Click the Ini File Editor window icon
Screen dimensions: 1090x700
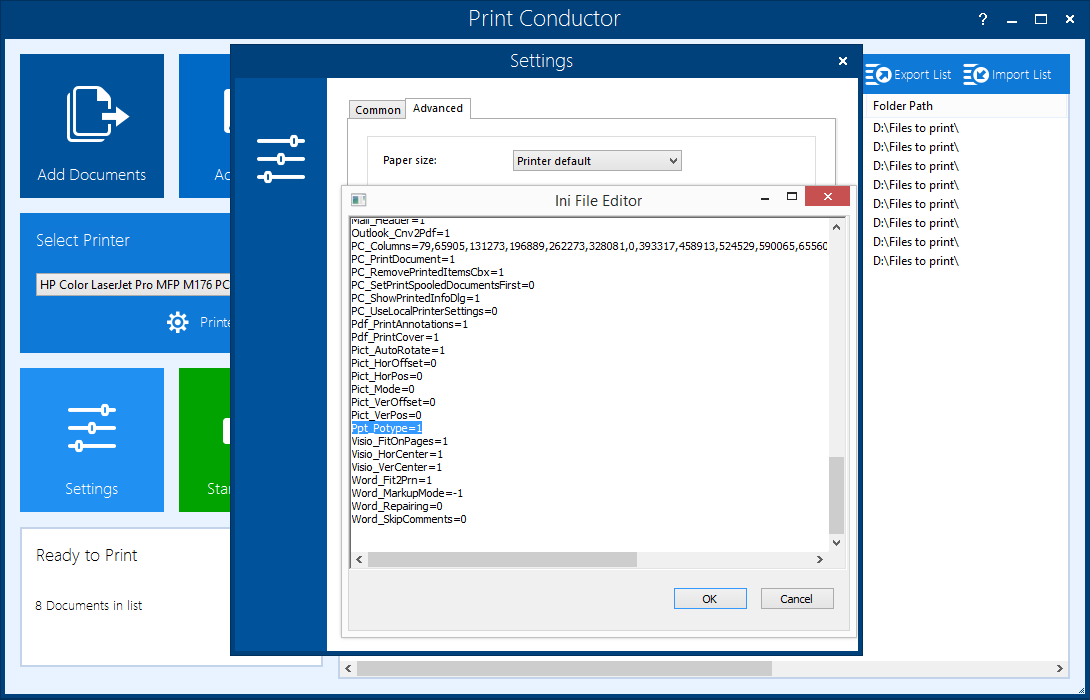[359, 200]
